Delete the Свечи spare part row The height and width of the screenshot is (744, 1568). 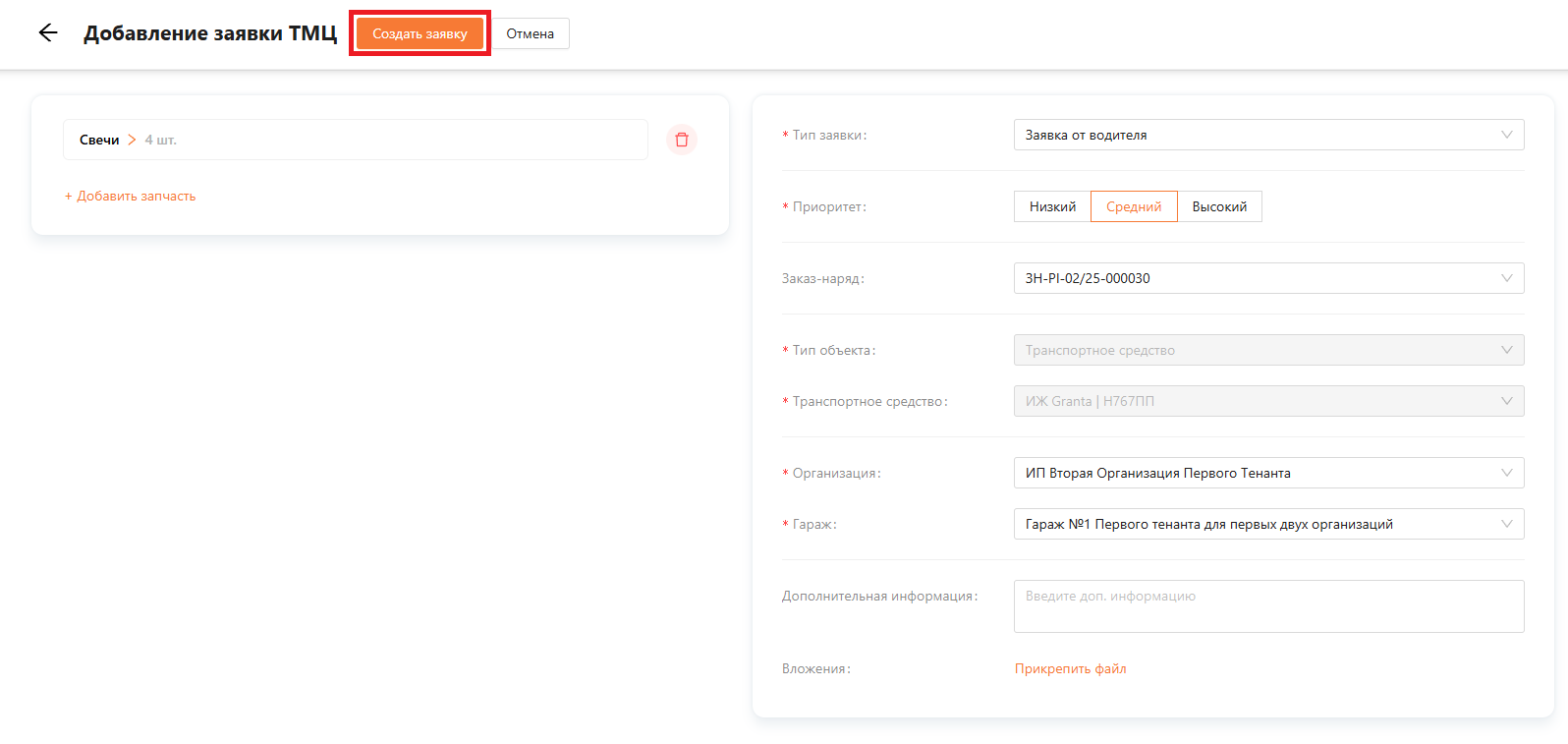[x=682, y=140]
